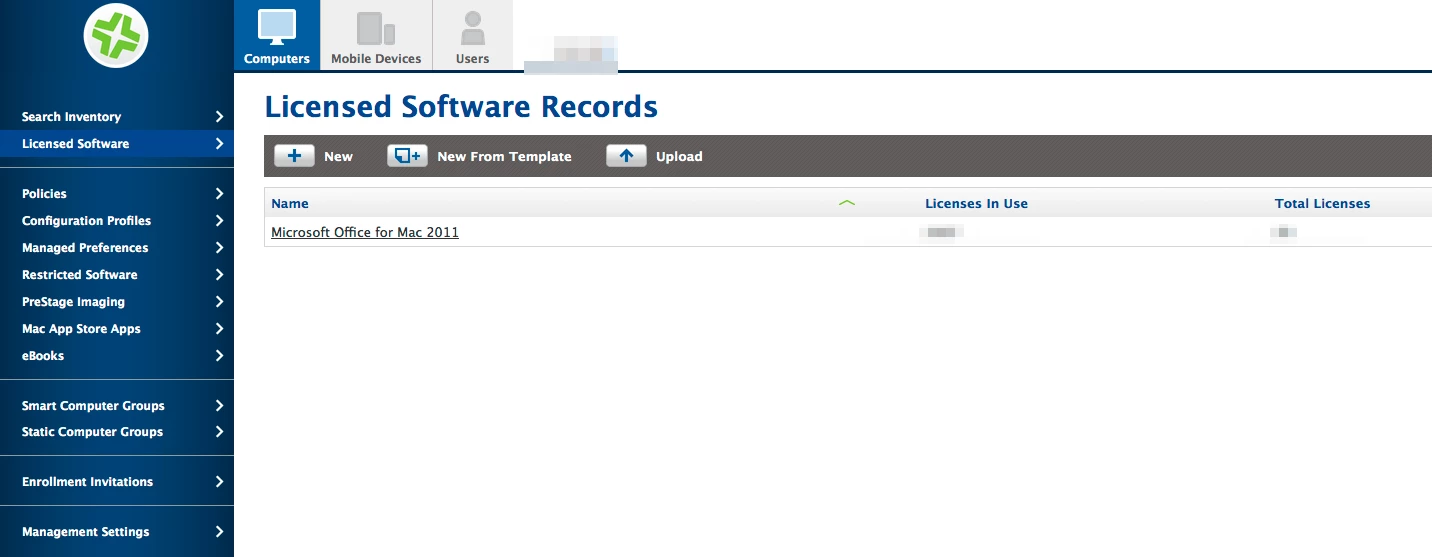Open Mac App Store Apps in sidebar

tap(81, 329)
